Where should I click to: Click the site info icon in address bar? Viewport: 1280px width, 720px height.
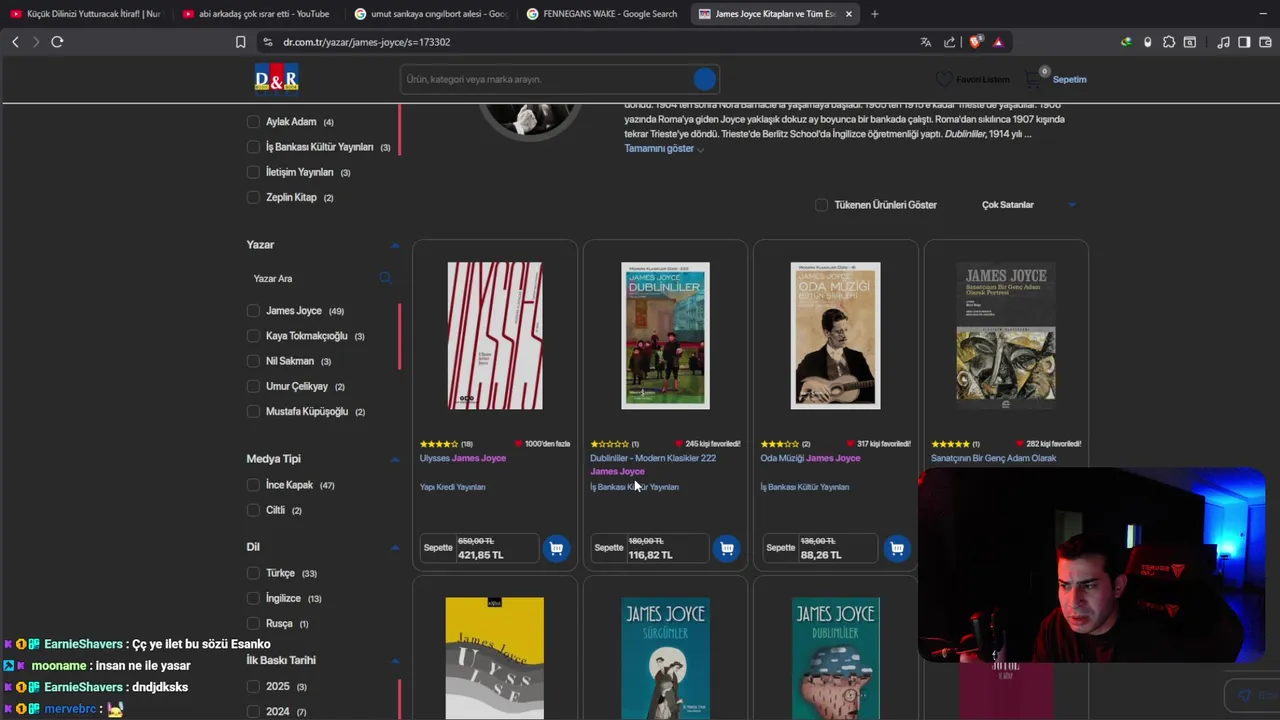[x=267, y=42]
